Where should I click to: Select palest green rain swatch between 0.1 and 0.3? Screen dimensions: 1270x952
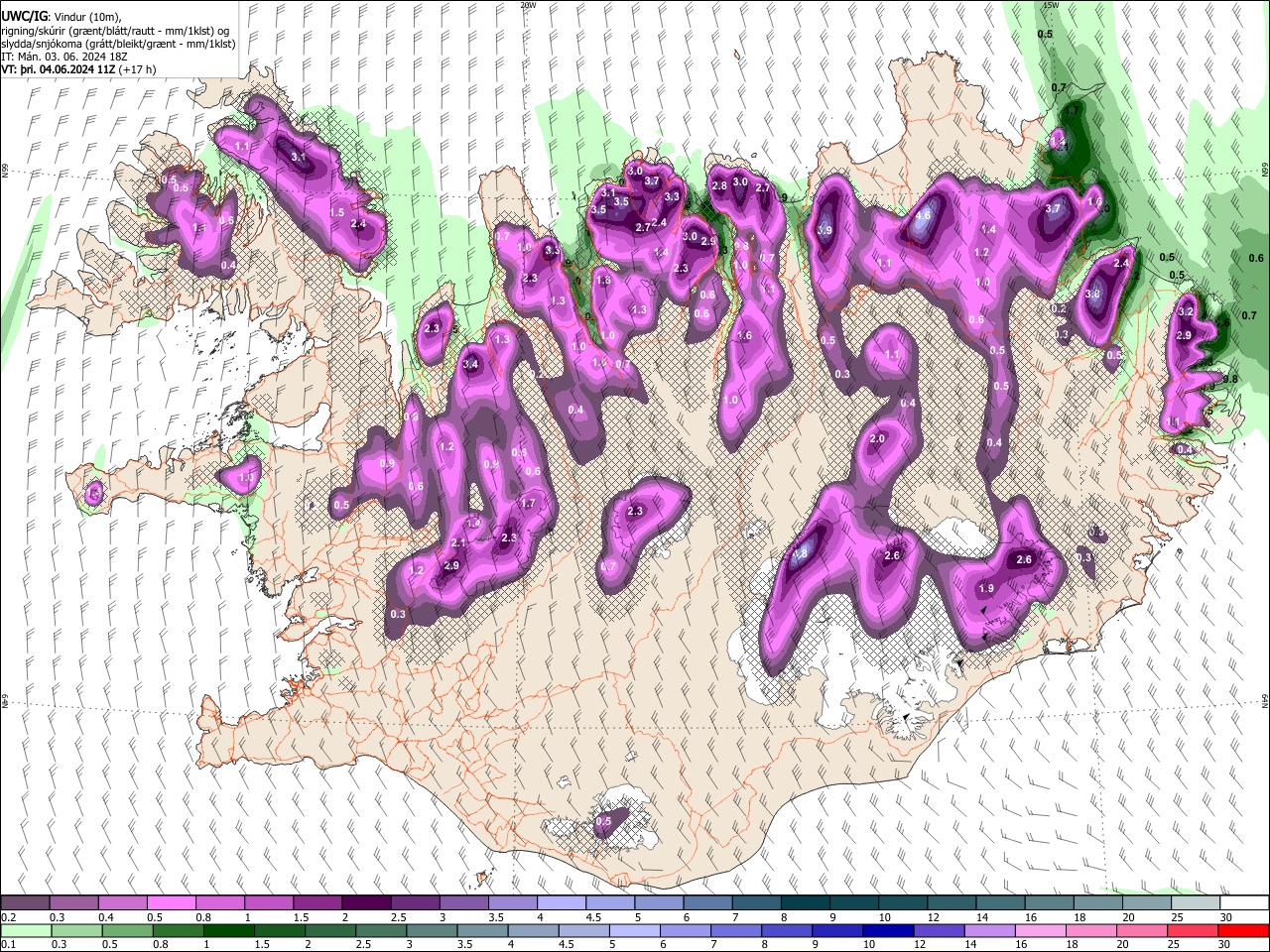[25, 931]
